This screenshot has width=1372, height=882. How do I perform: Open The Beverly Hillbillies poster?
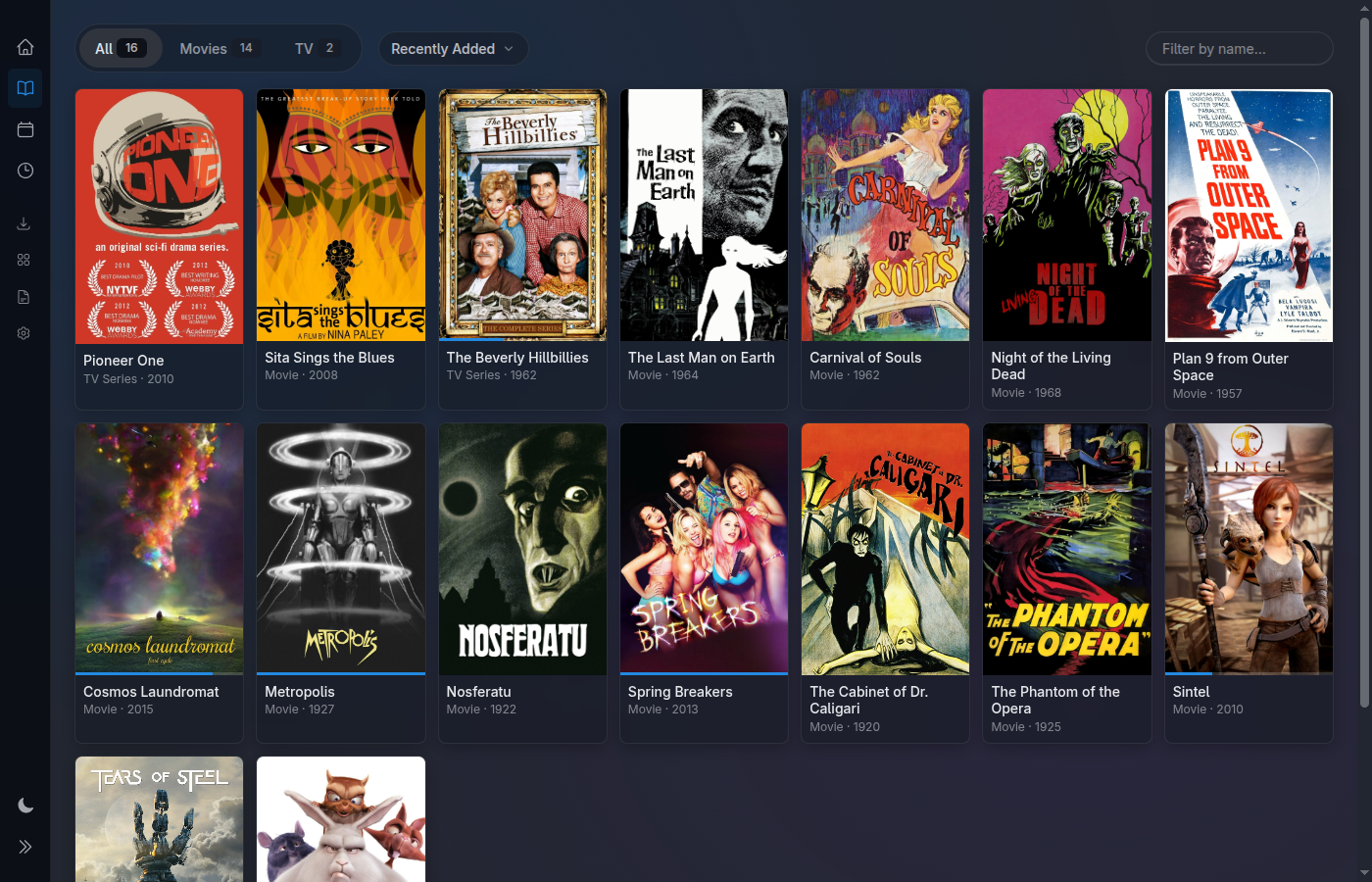522,215
